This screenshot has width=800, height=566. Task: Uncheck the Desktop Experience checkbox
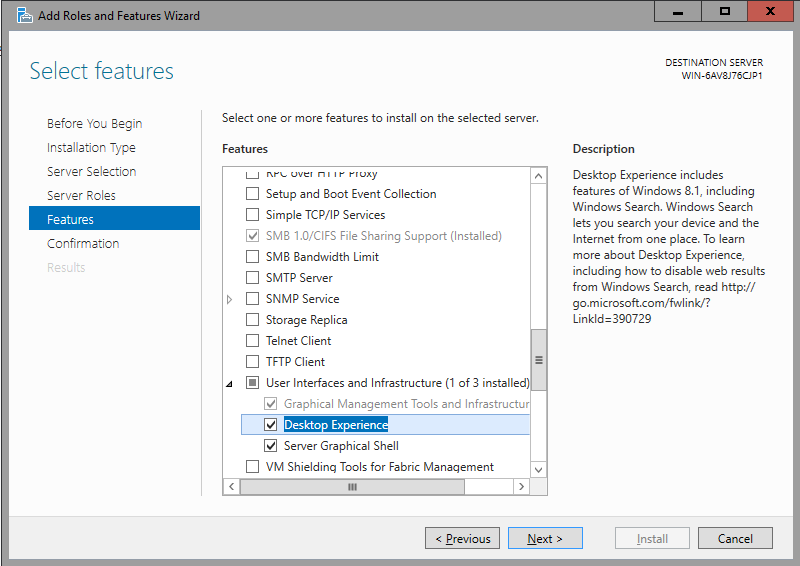point(270,425)
